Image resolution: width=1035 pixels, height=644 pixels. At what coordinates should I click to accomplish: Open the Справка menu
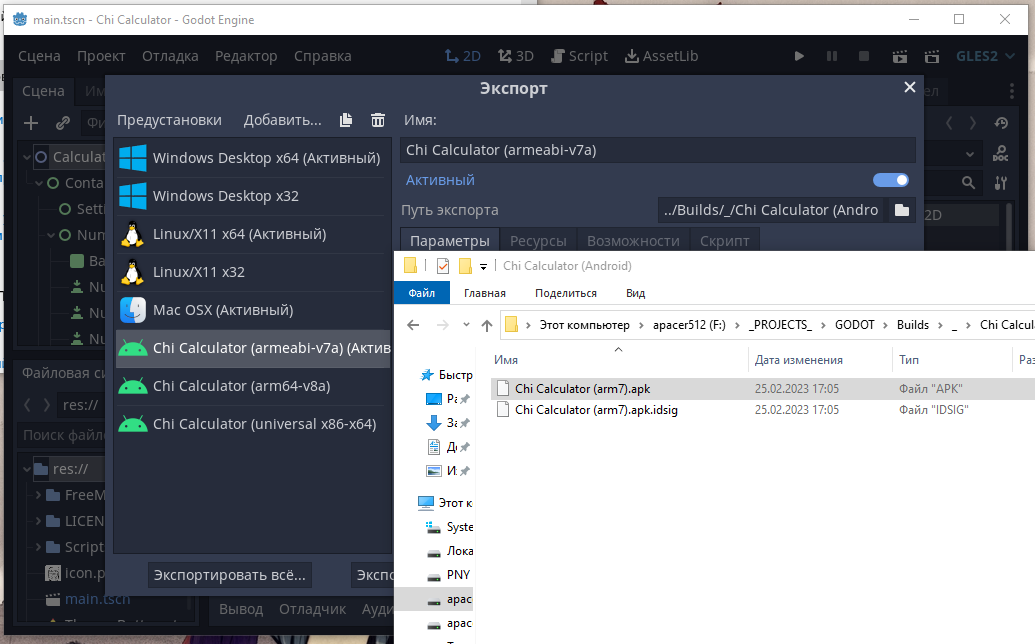click(x=323, y=56)
